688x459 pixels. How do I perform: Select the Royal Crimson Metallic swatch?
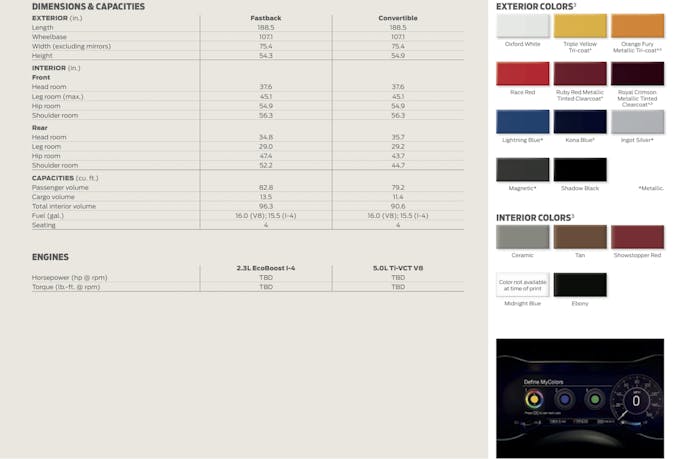pos(637,74)
